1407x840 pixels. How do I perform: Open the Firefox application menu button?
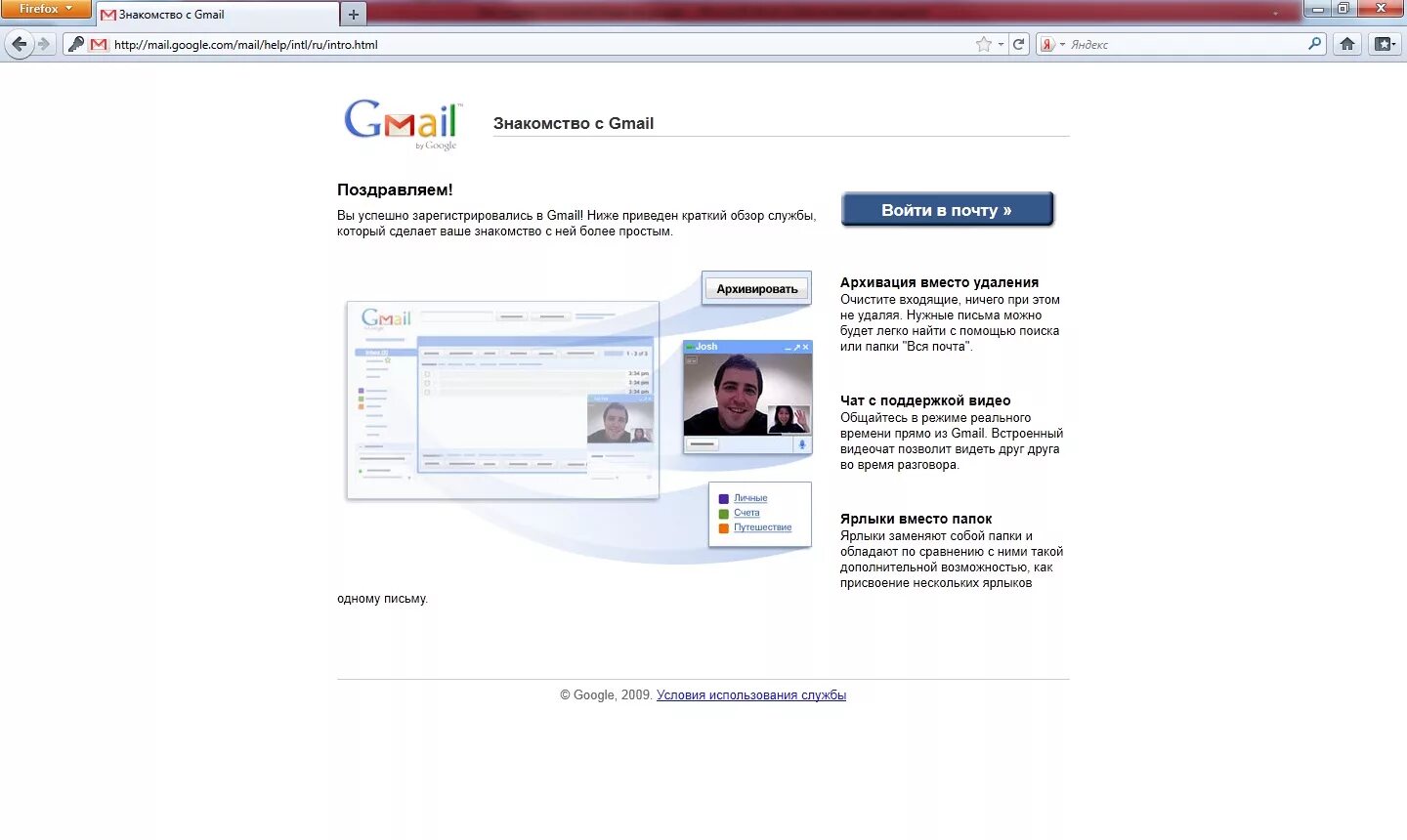[x=45, y=9]
